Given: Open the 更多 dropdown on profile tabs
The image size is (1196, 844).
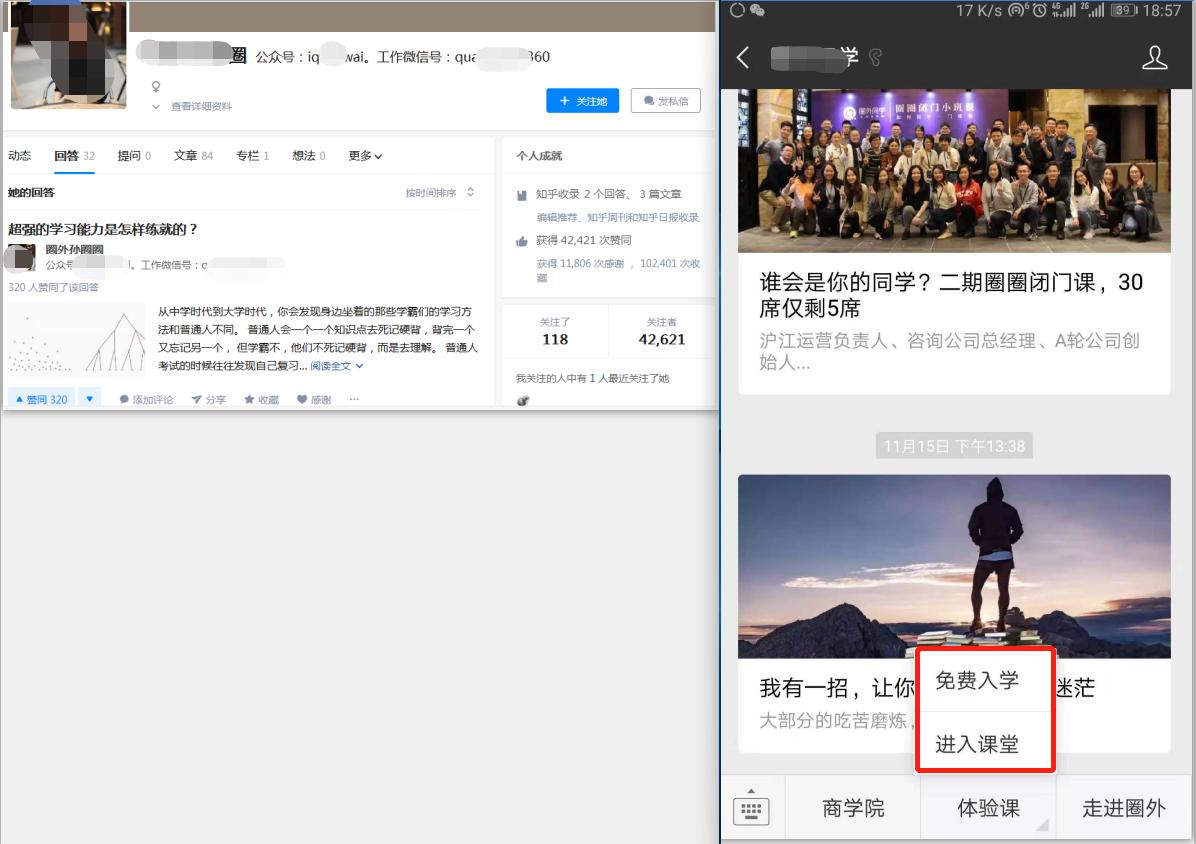Looking at the screenshot, I should point(364,155).
